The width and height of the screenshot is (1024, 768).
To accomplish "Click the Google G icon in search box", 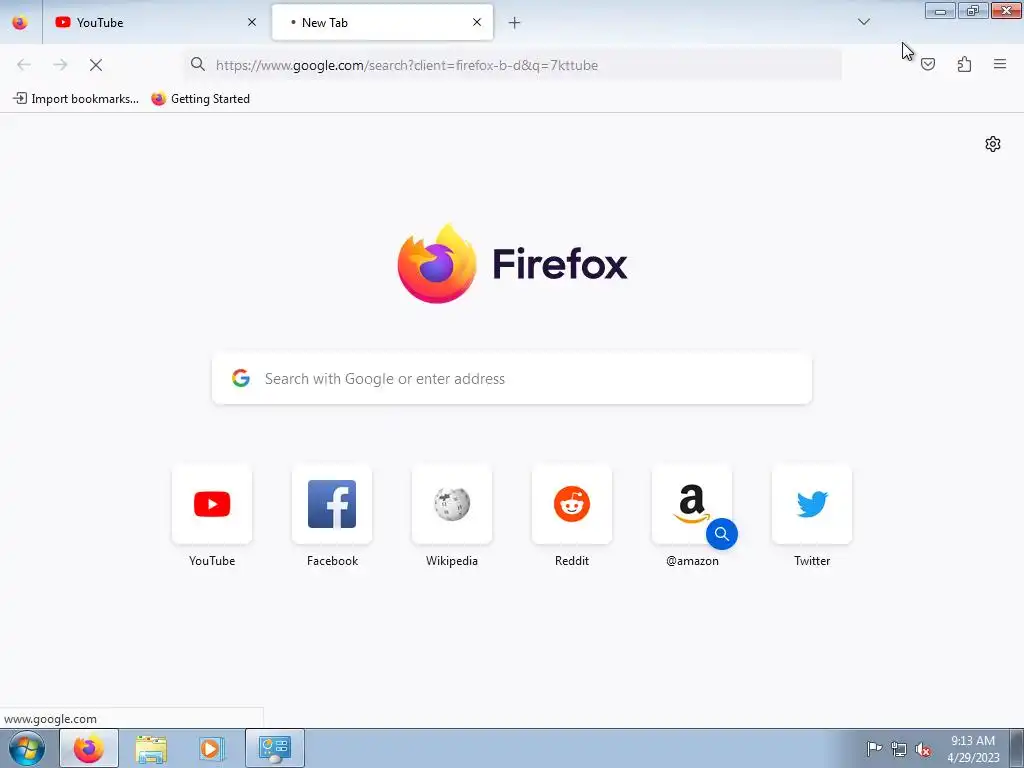I will (x=241, y=378).
